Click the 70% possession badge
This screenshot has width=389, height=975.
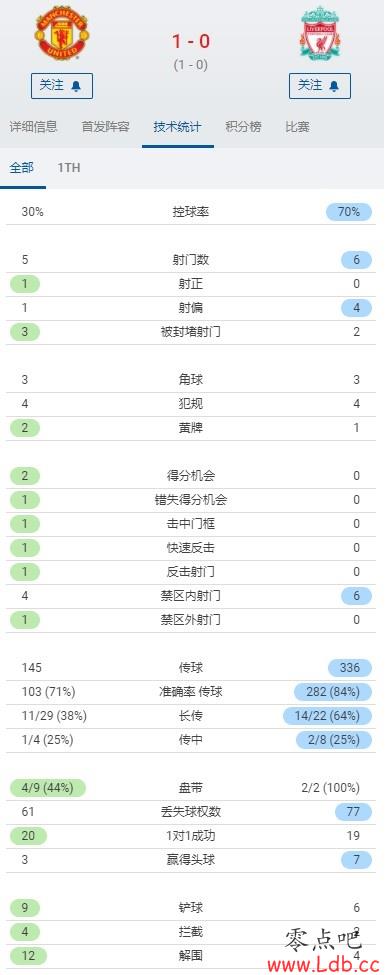[349, 212]
